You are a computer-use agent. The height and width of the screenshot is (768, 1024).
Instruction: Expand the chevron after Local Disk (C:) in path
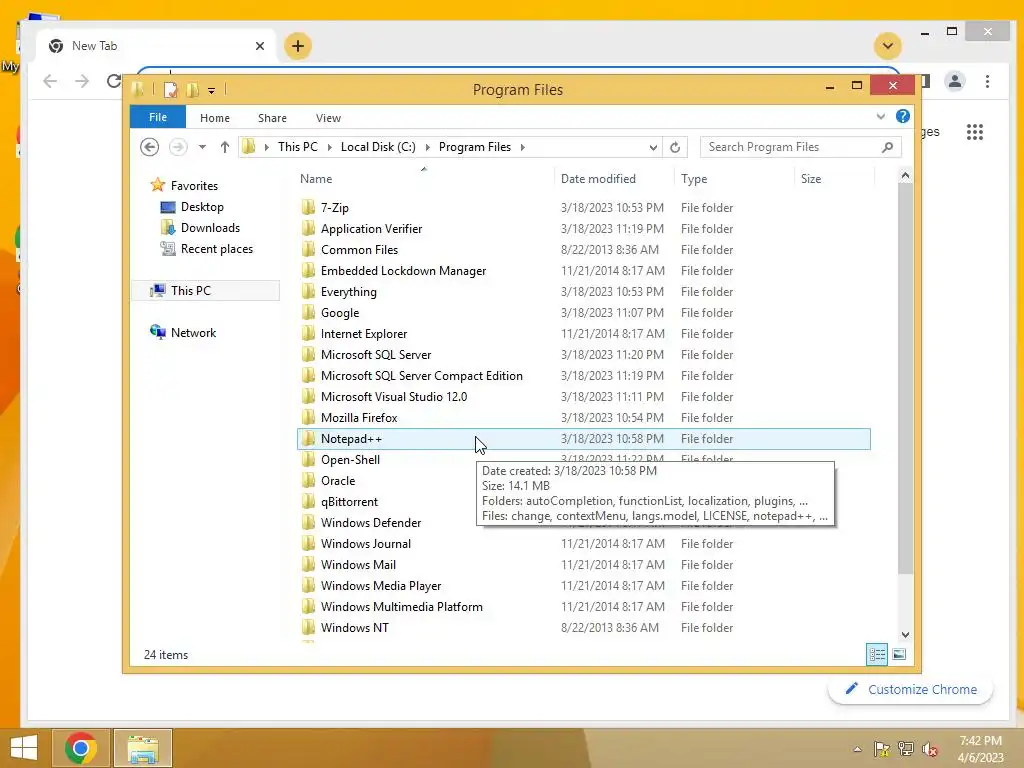[428, 148]
